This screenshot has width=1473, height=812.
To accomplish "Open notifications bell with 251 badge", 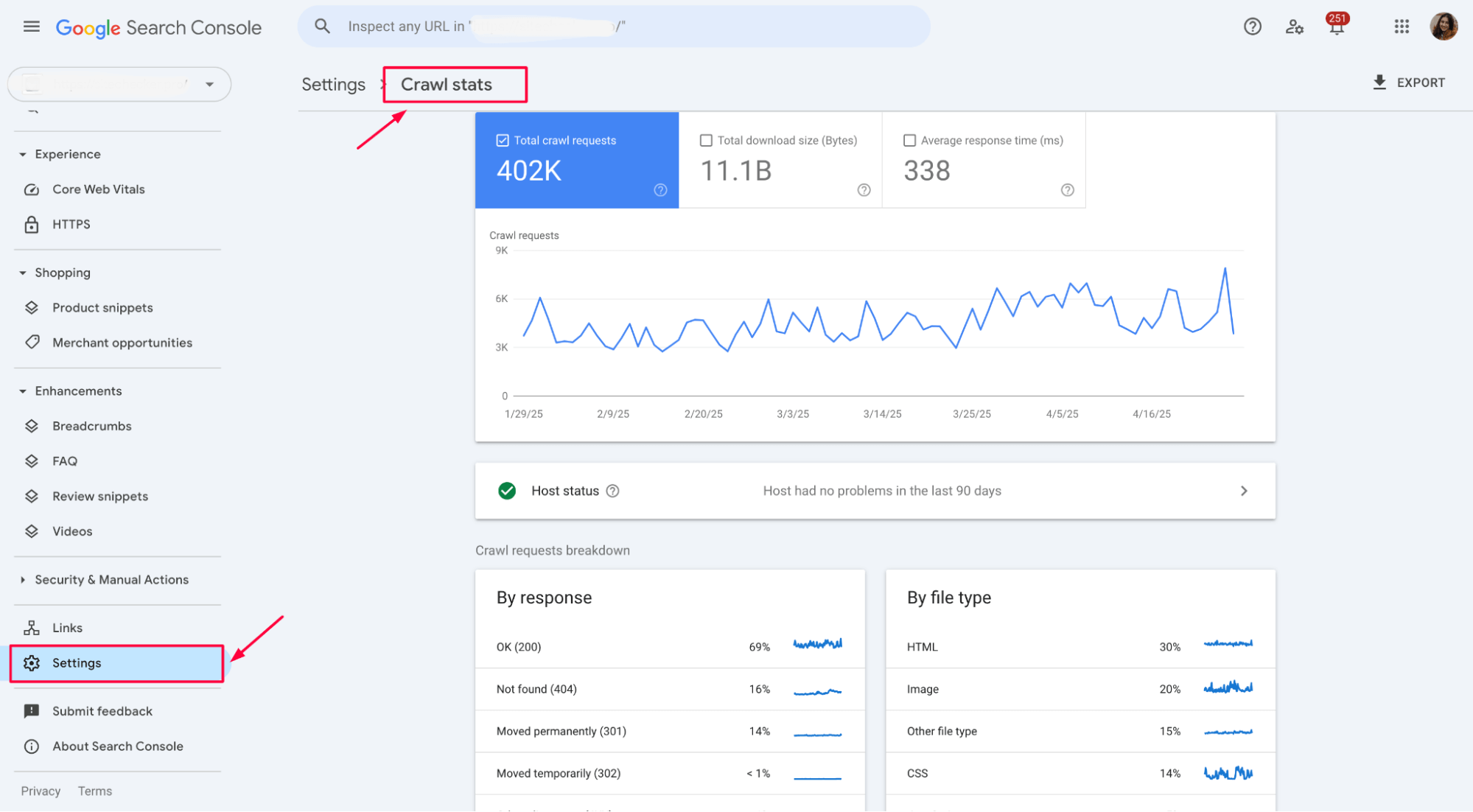I will pyautogui.click(x=1337, y=25).
